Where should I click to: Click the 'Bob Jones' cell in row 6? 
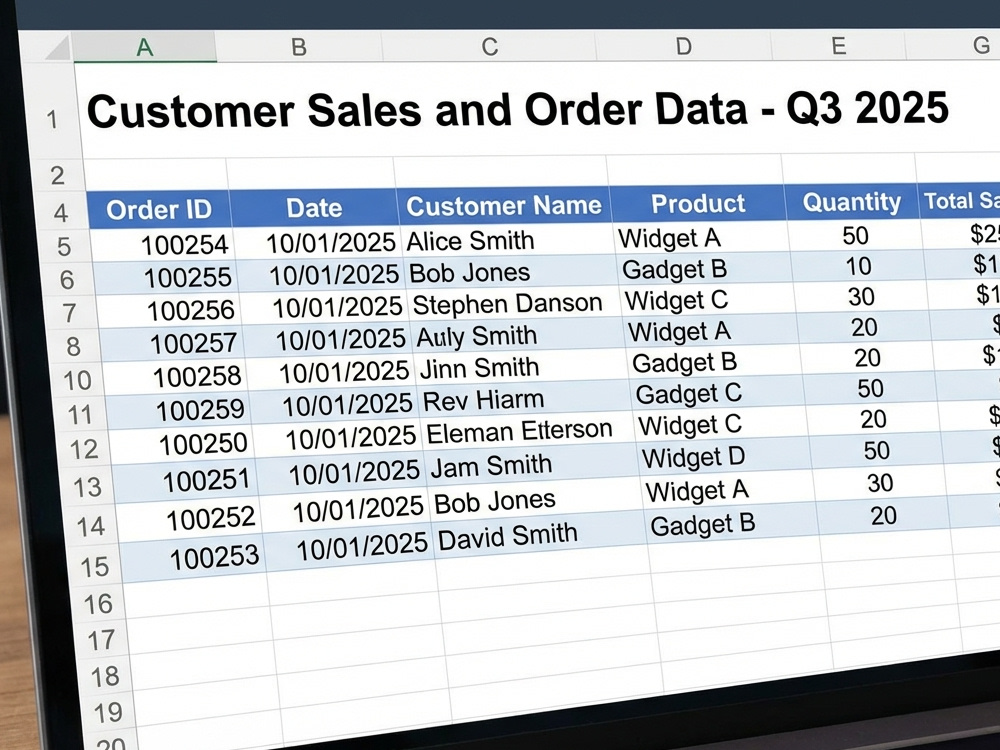511,272
